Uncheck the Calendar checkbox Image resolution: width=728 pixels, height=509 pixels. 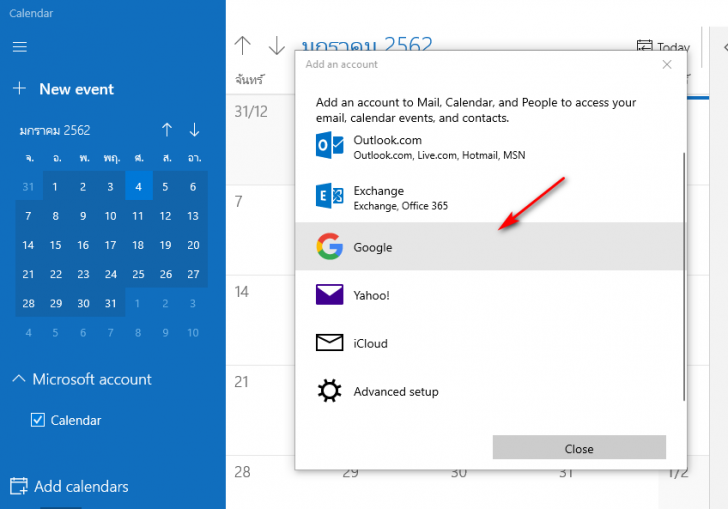[38, 420]
